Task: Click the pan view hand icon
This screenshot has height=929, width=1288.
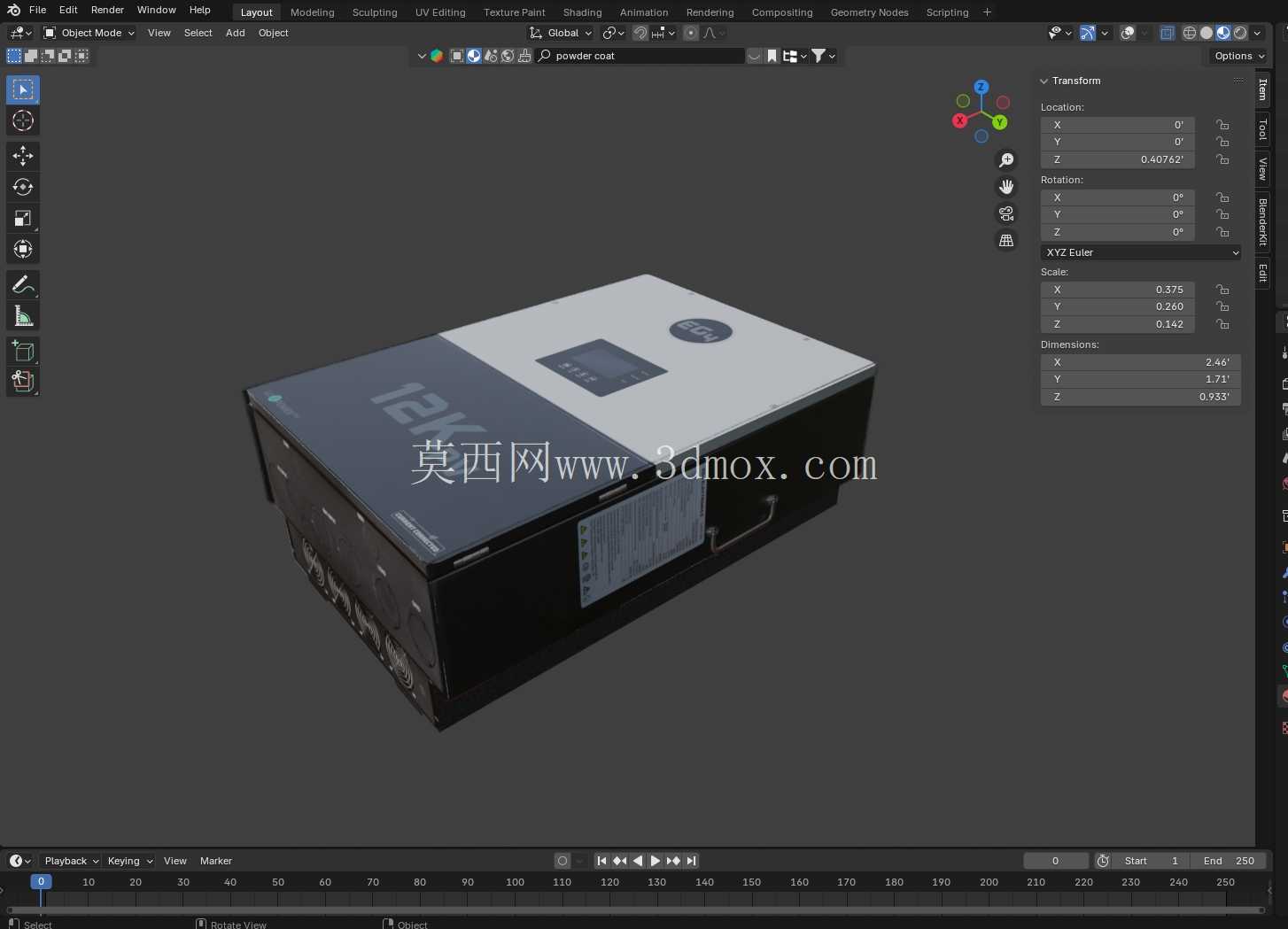Action: click(x=1006, y=187)
